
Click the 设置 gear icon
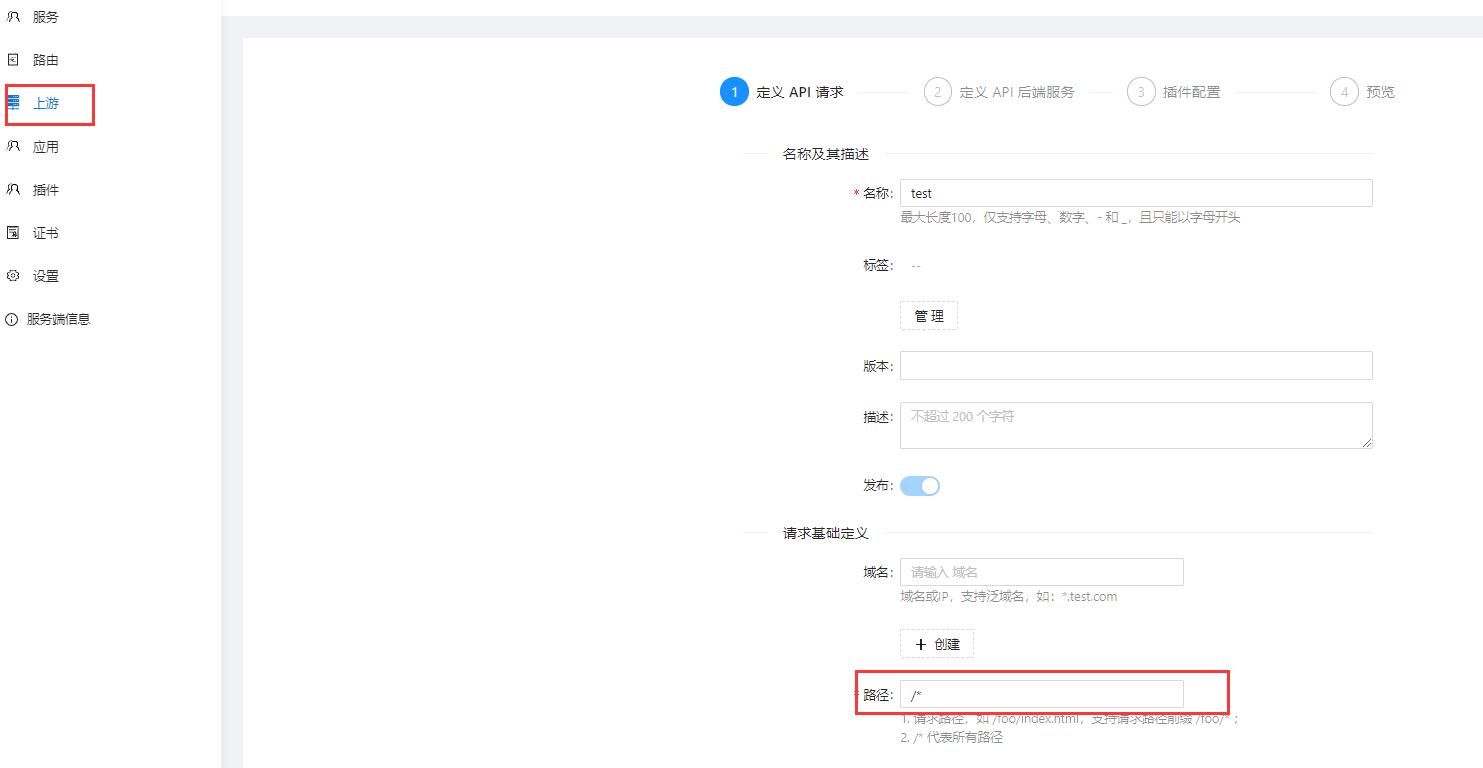[13, 276]
